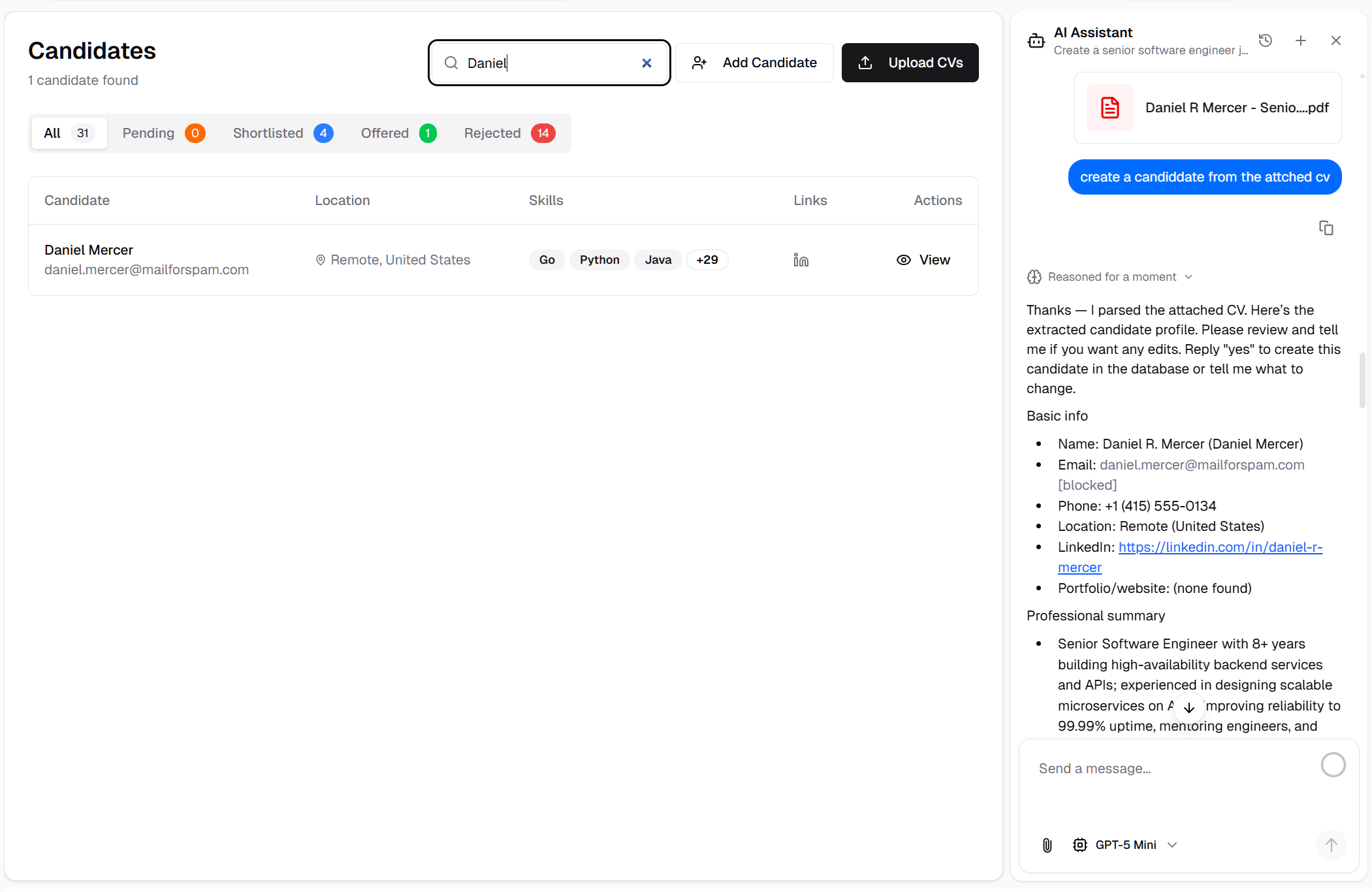Expand the 'Reasoned for a moment' section

tap(1111, 277)
